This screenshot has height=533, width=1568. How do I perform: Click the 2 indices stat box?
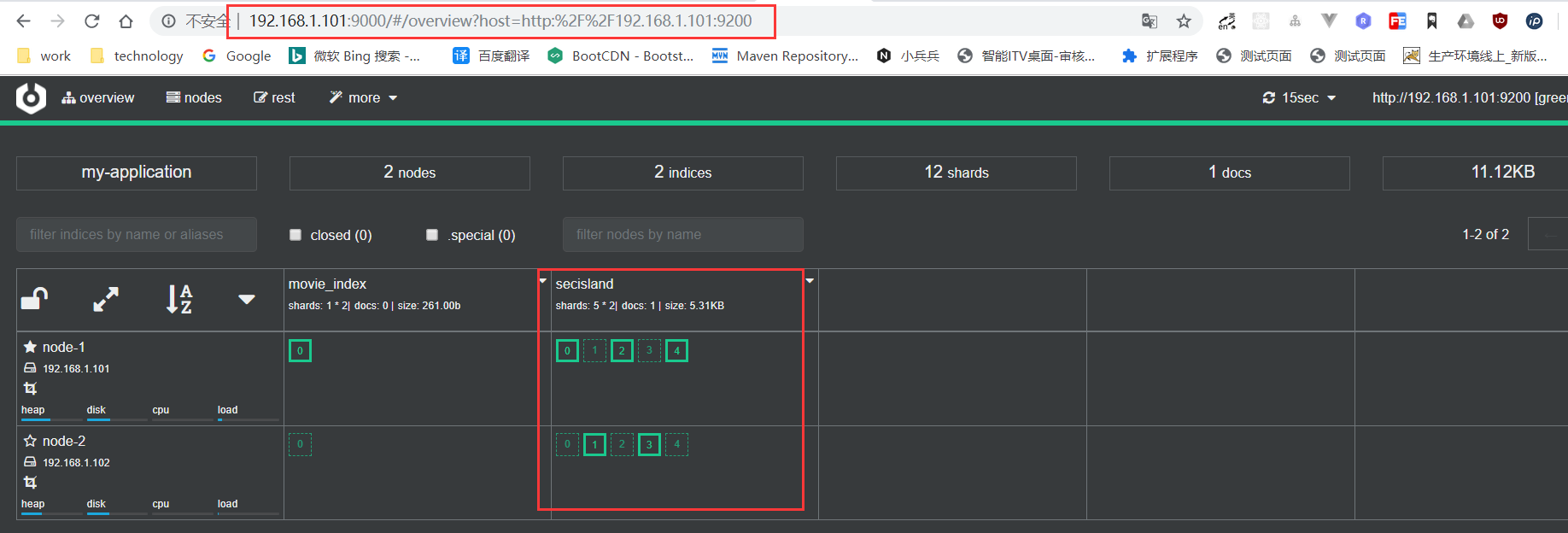(683, 173)
